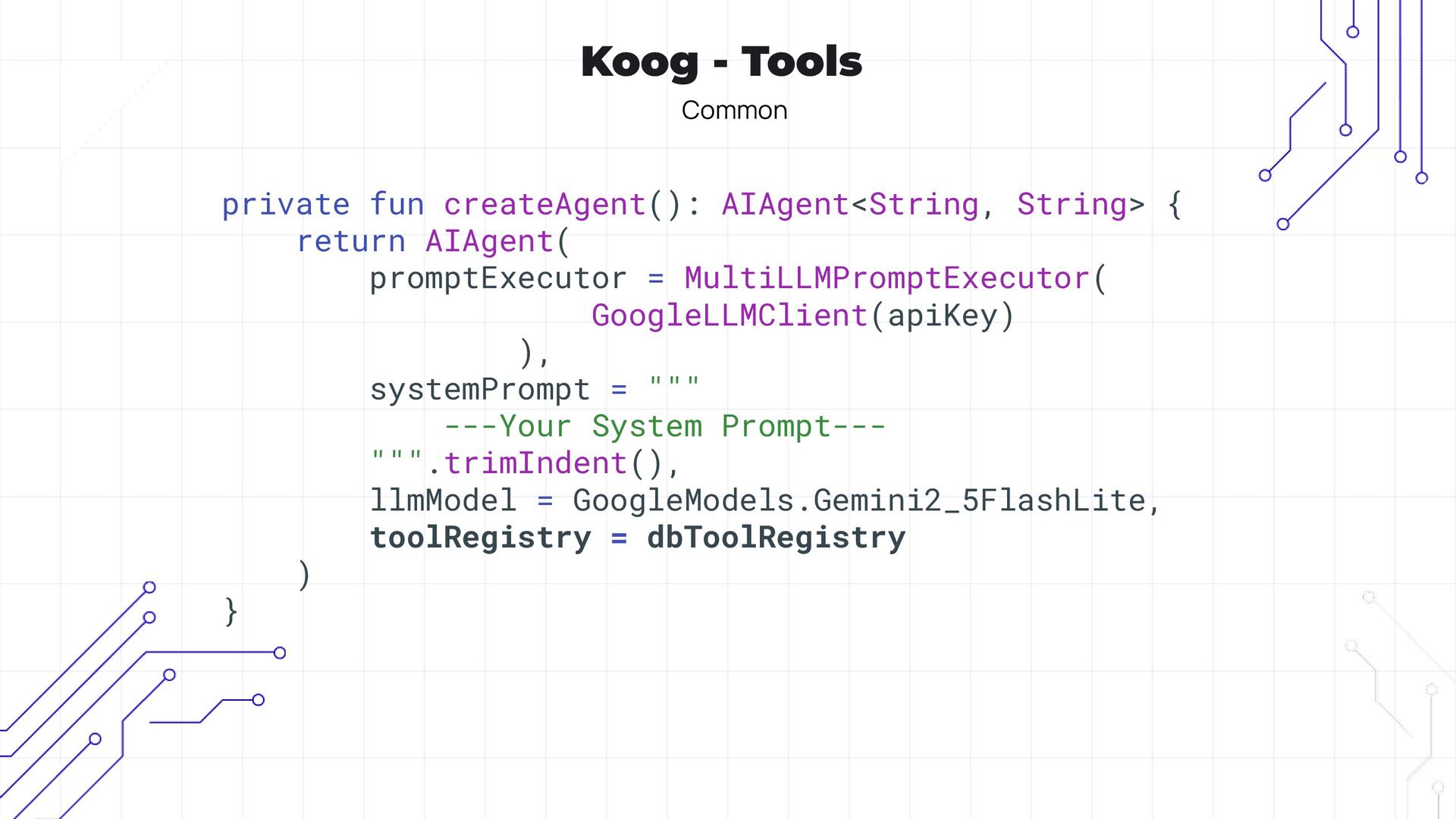Click the 'GoogleLLMClient' text

(x=729, y=315)
